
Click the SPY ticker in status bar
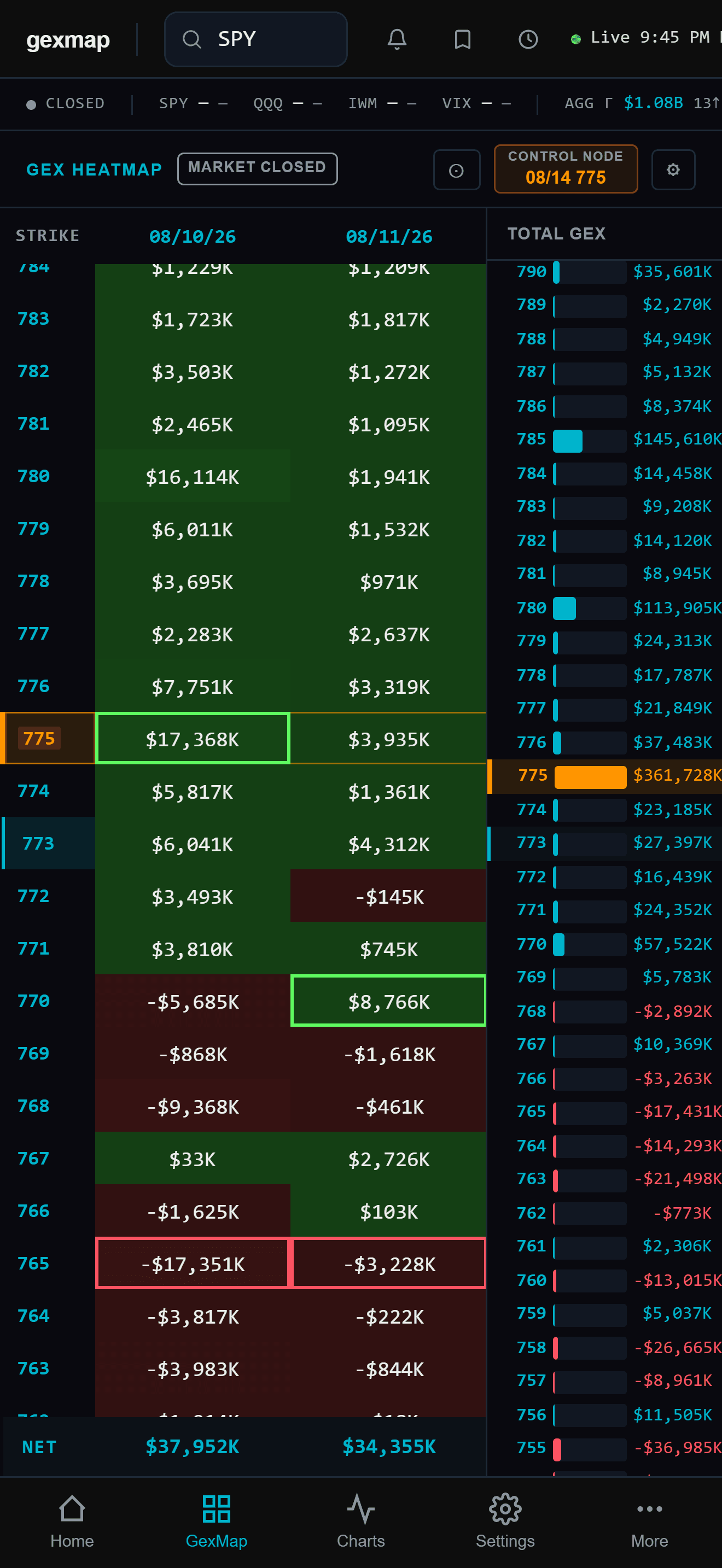pyautogui.click(x=194, y=103)
